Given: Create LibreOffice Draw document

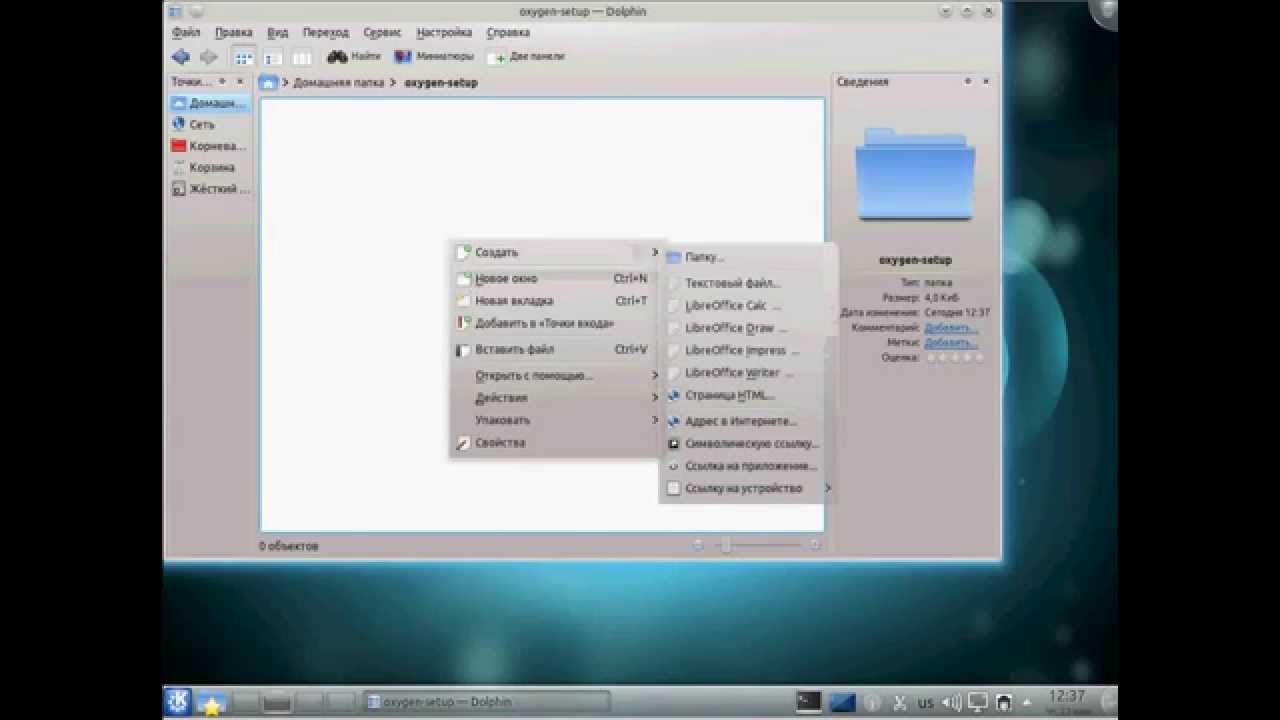Looking at the screenshot, I should pos(746,328).
